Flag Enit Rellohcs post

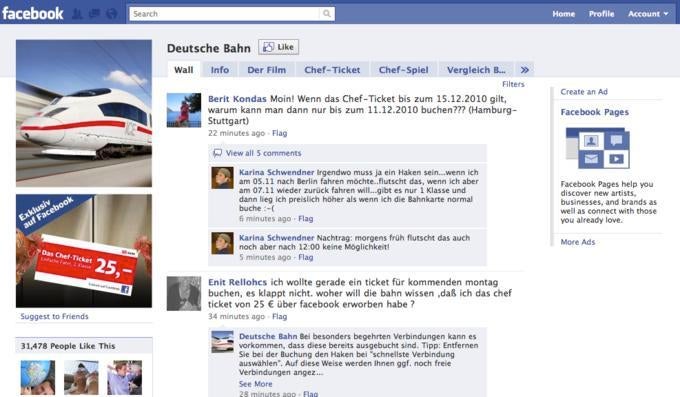pos(279,316)
